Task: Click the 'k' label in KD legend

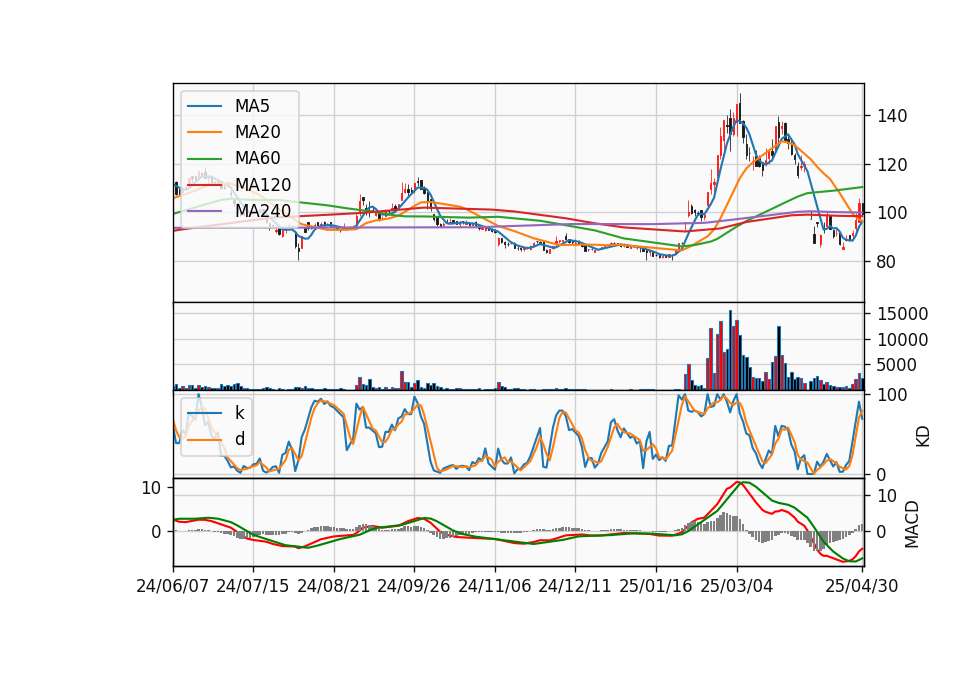Action: point(239,413)
